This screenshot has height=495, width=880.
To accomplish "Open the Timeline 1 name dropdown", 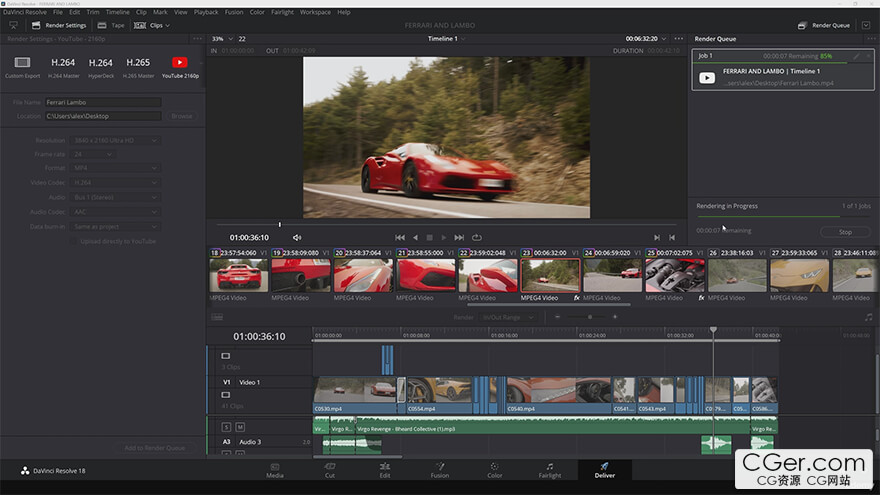I will coord(447,39).
